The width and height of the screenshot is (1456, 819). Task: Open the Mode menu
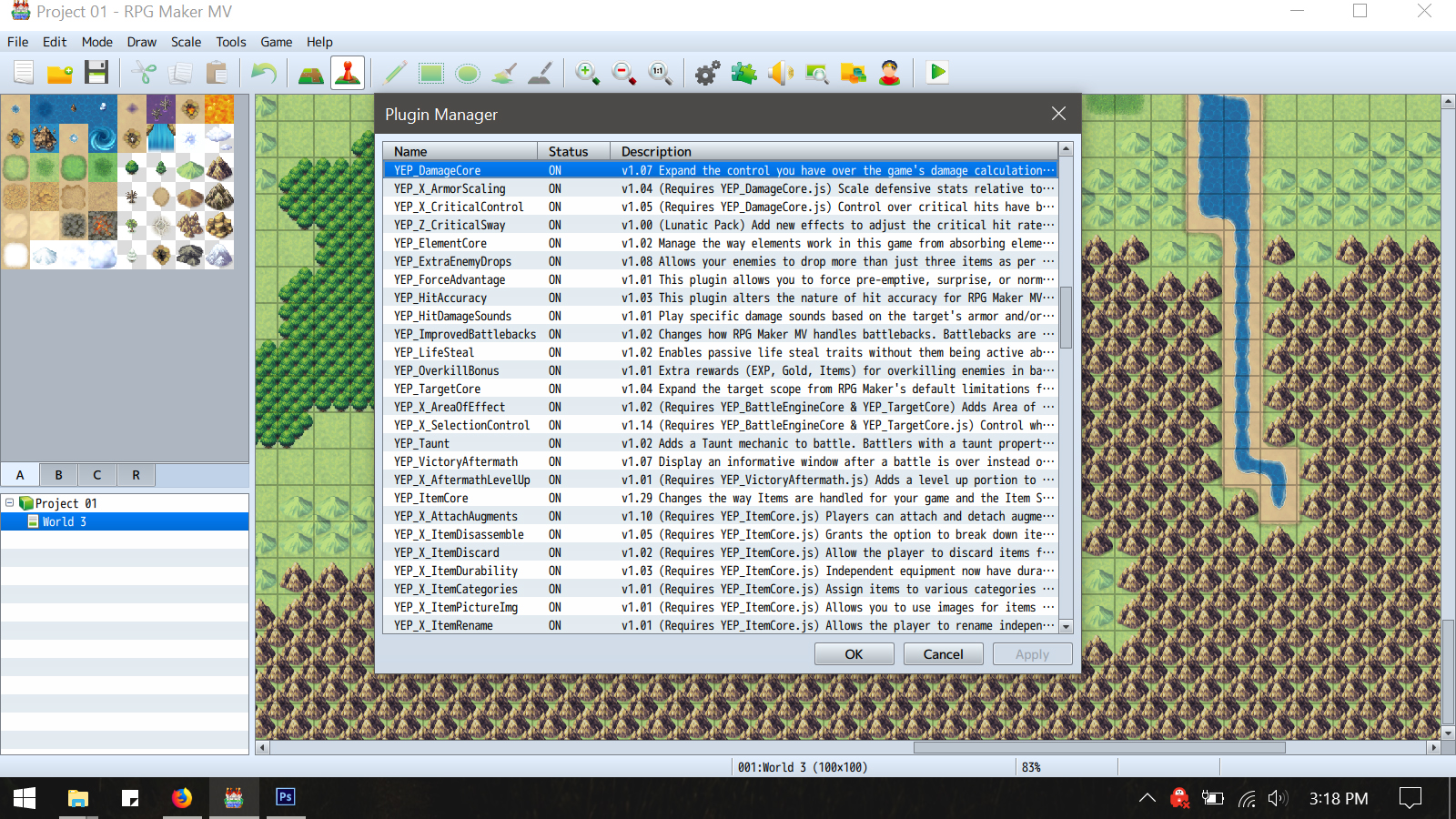point(97,42)
